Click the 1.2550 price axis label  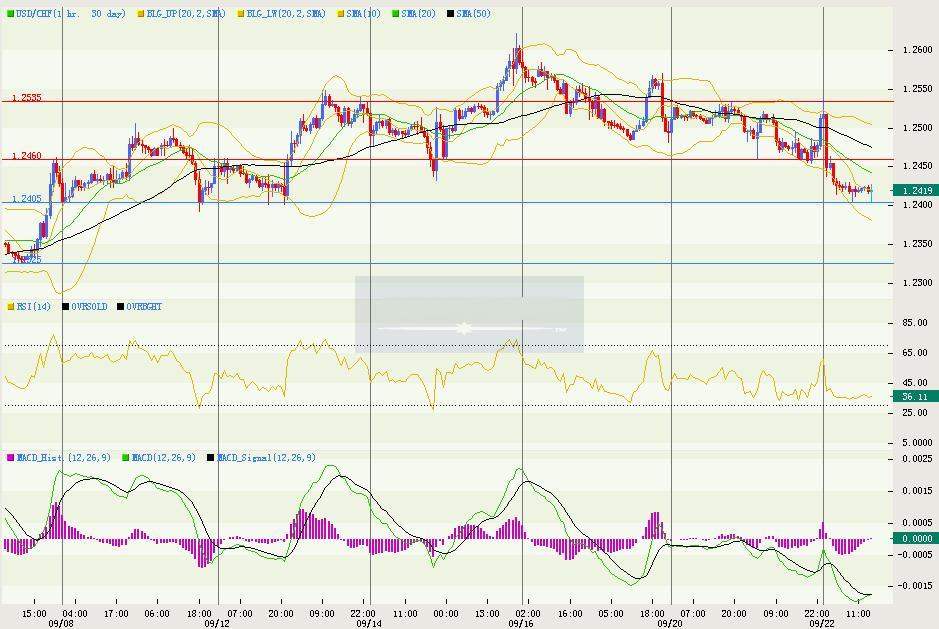click(917, 89)
